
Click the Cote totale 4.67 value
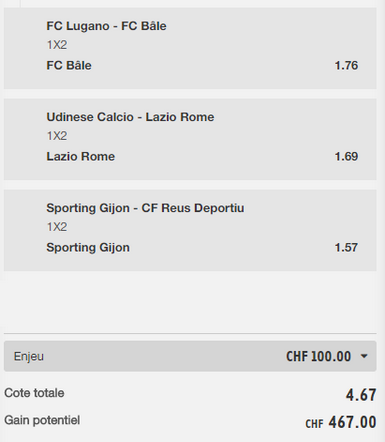pos(361,395)
